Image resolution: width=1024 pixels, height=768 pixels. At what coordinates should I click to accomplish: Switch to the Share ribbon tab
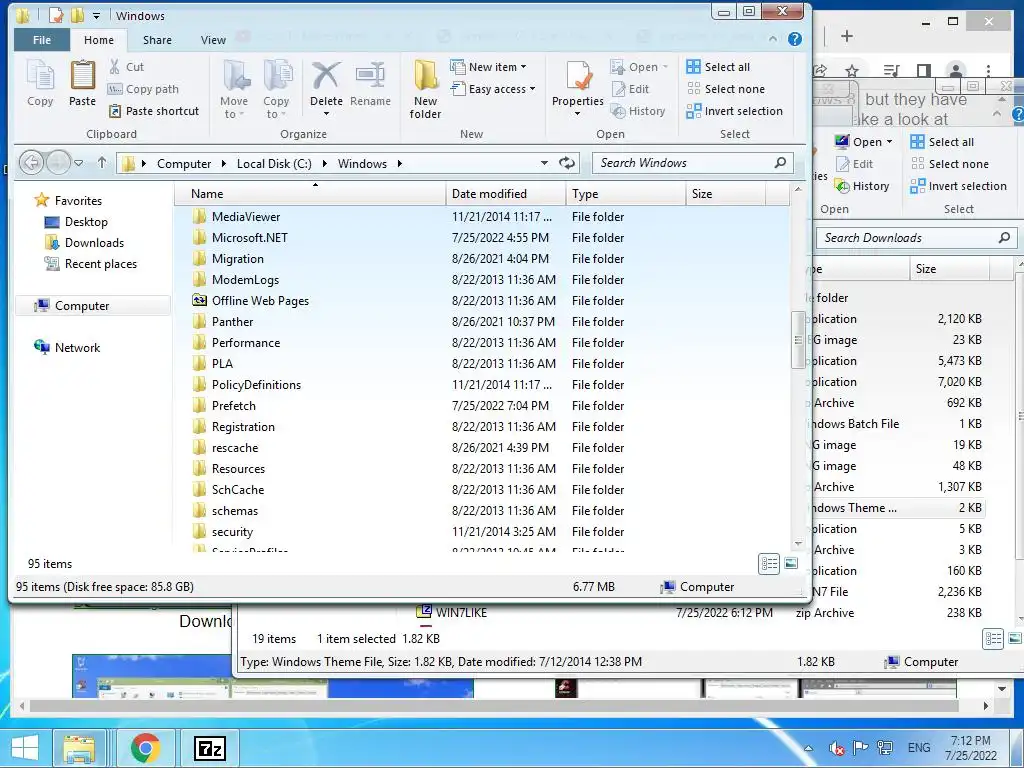pos(157,40)
